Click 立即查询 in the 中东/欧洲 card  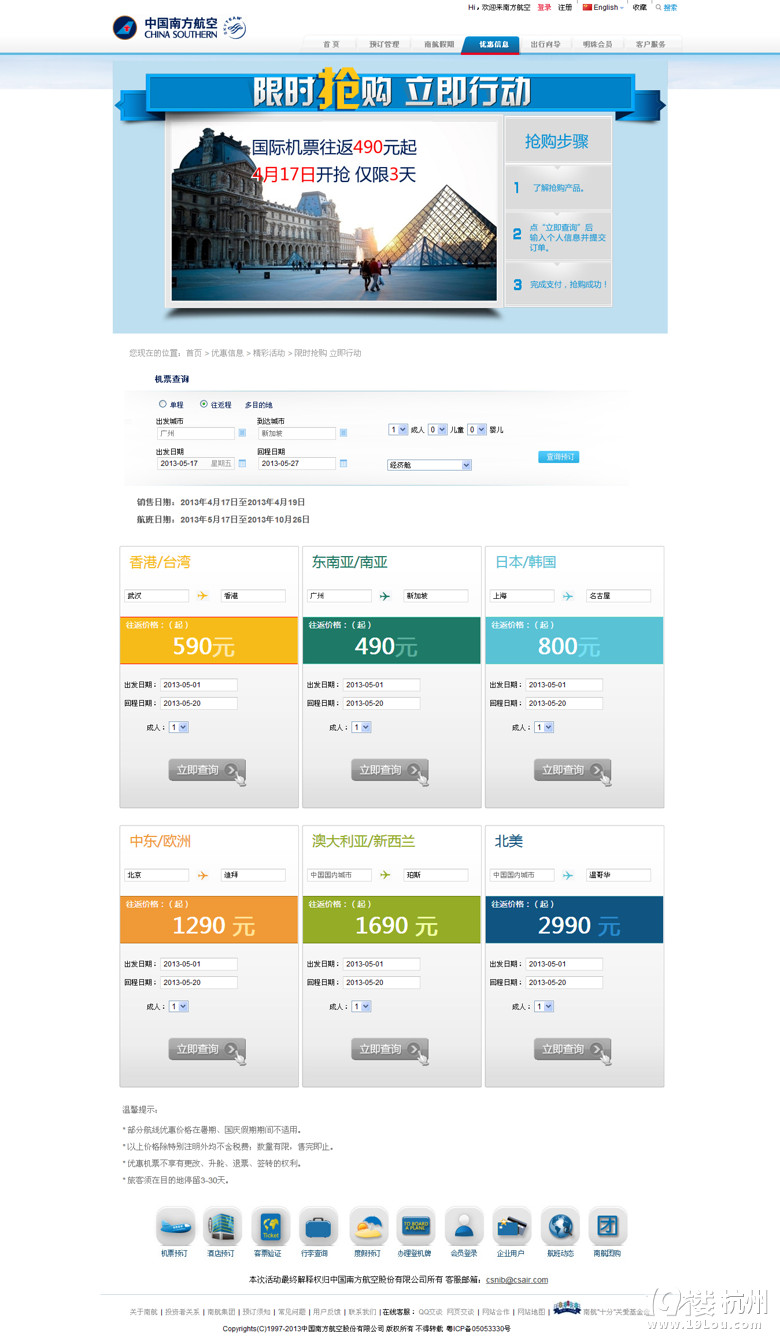tap(207, 1049)
